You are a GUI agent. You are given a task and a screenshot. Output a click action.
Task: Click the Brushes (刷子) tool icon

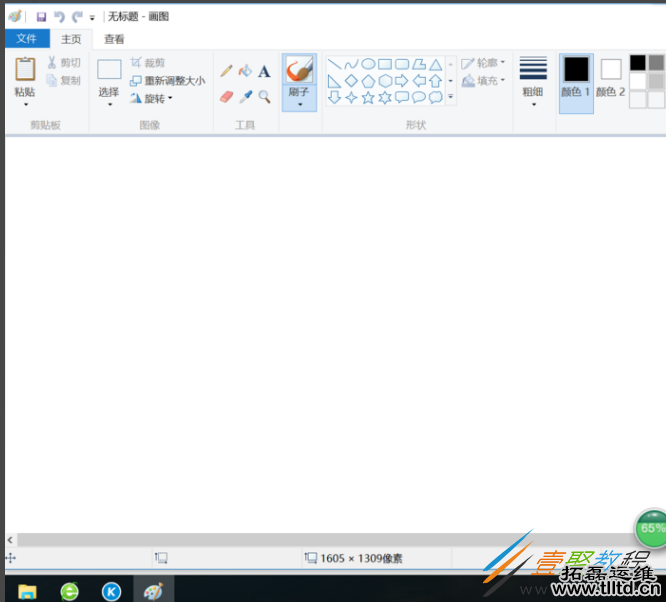point(299,70)
